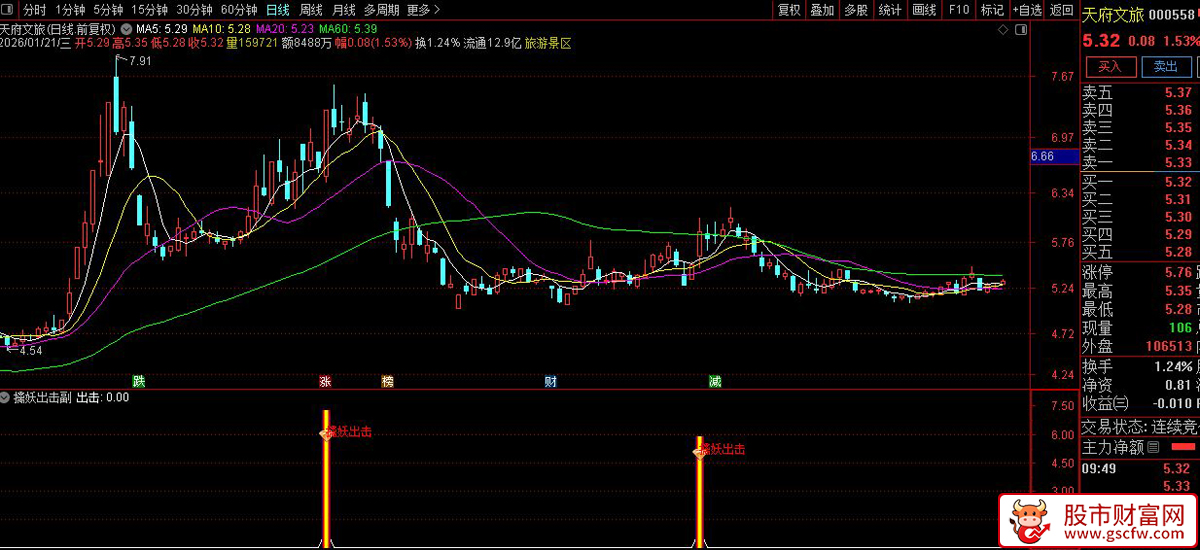Click the 叠加 overlay button
The width and height of the screenshot is (1200, 550).
[x=822, y=10]
